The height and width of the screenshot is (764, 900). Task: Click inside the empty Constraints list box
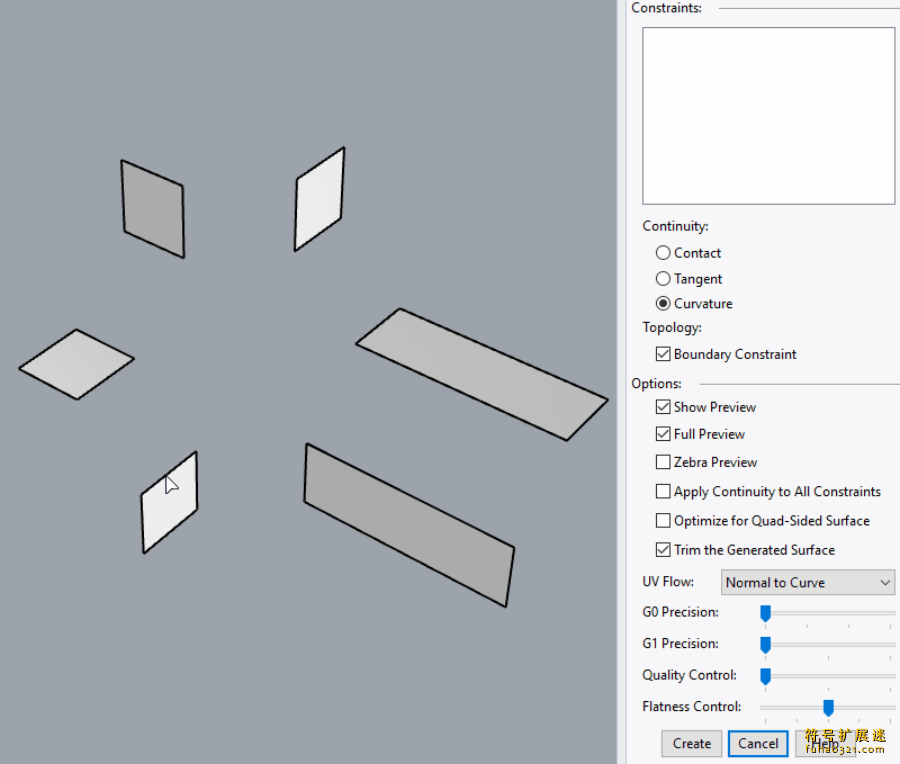768,114
